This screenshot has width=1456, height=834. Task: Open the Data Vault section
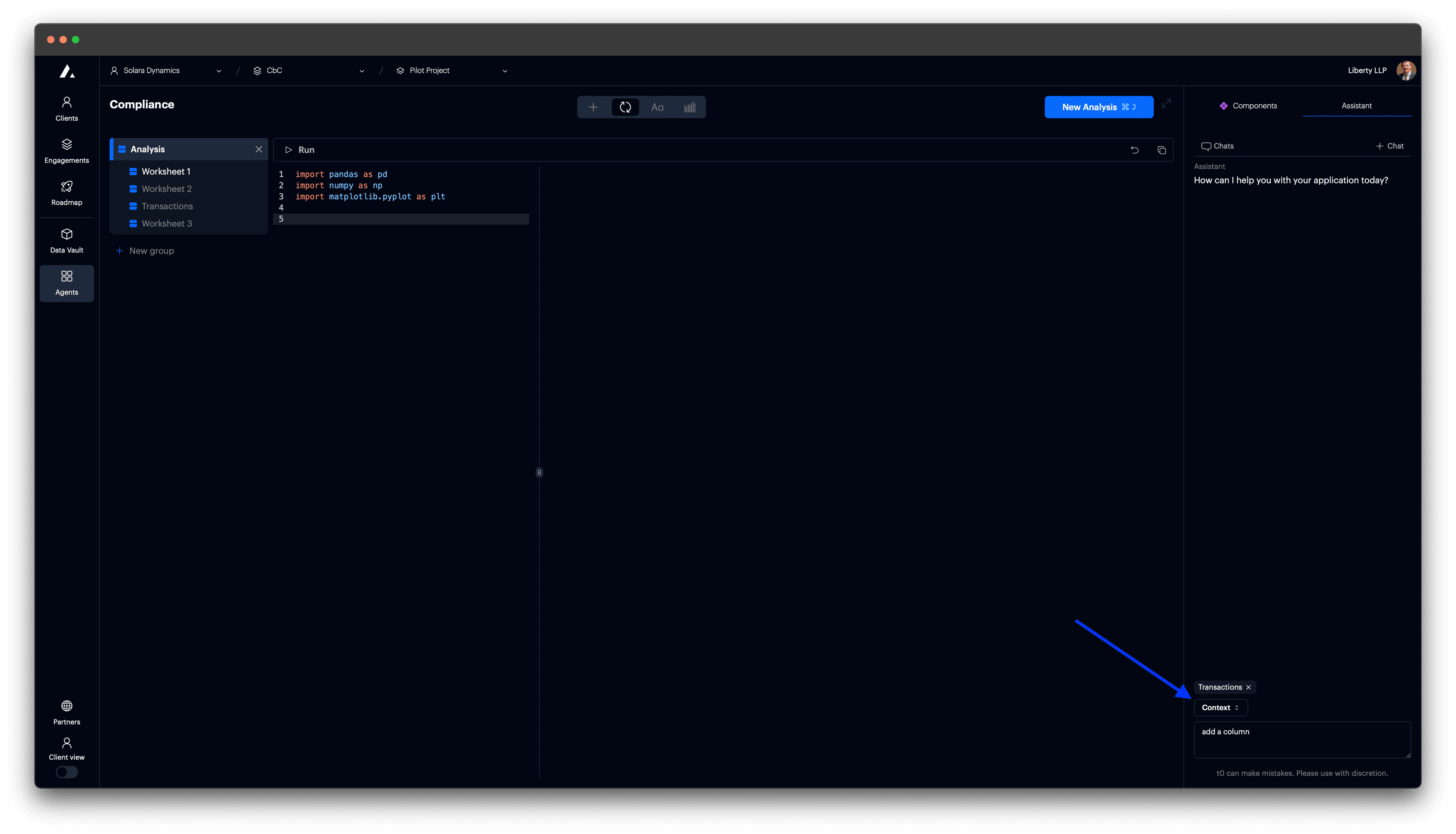point(66,240)
